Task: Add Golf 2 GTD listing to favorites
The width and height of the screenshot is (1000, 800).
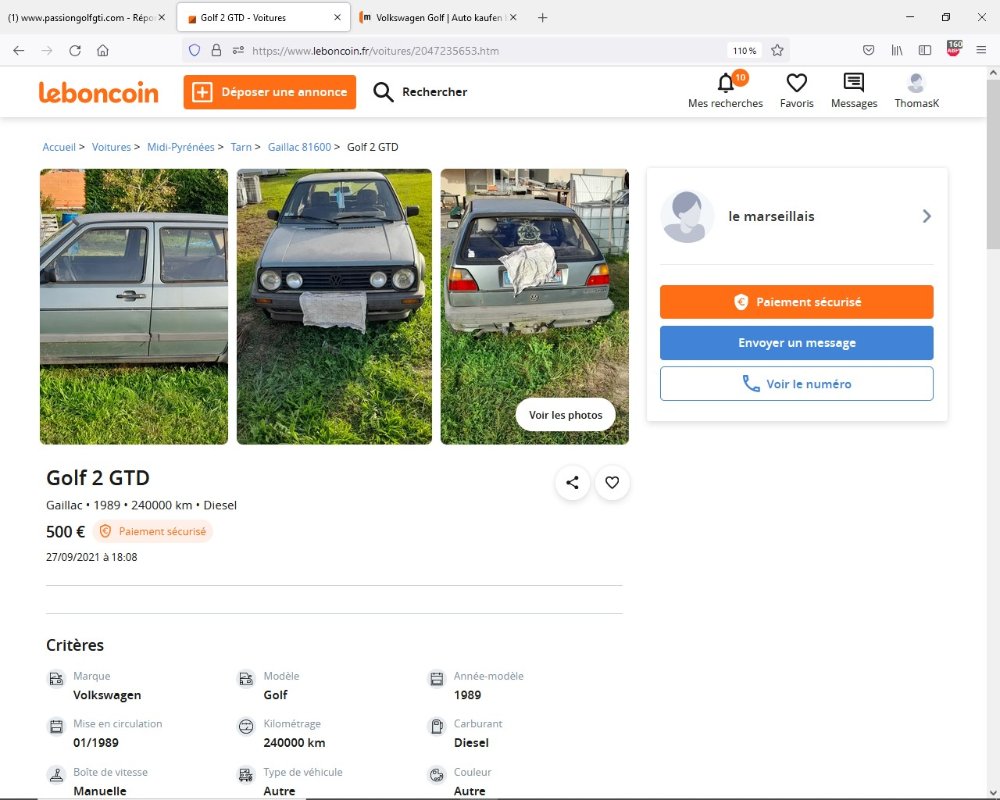Action: pyautogui.click(x=612, y=483)
